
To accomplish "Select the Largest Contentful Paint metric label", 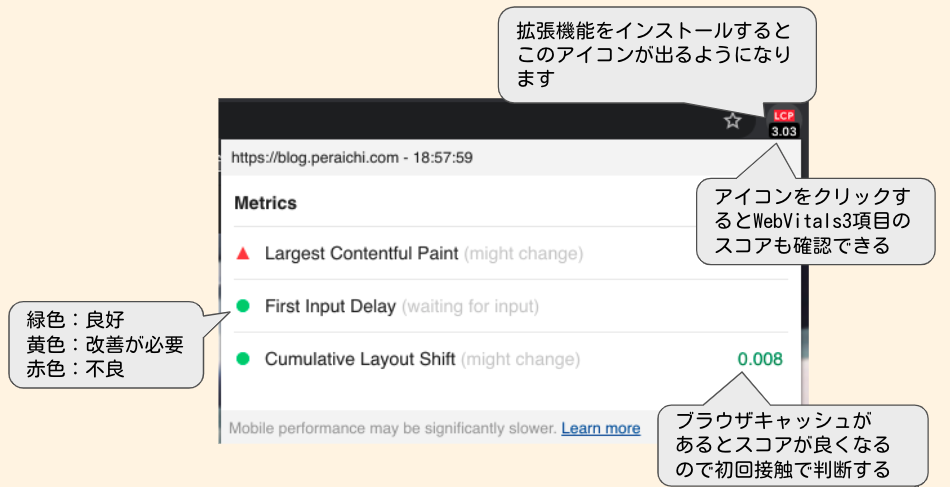I will pyautogui.click(x=361, y=254).
